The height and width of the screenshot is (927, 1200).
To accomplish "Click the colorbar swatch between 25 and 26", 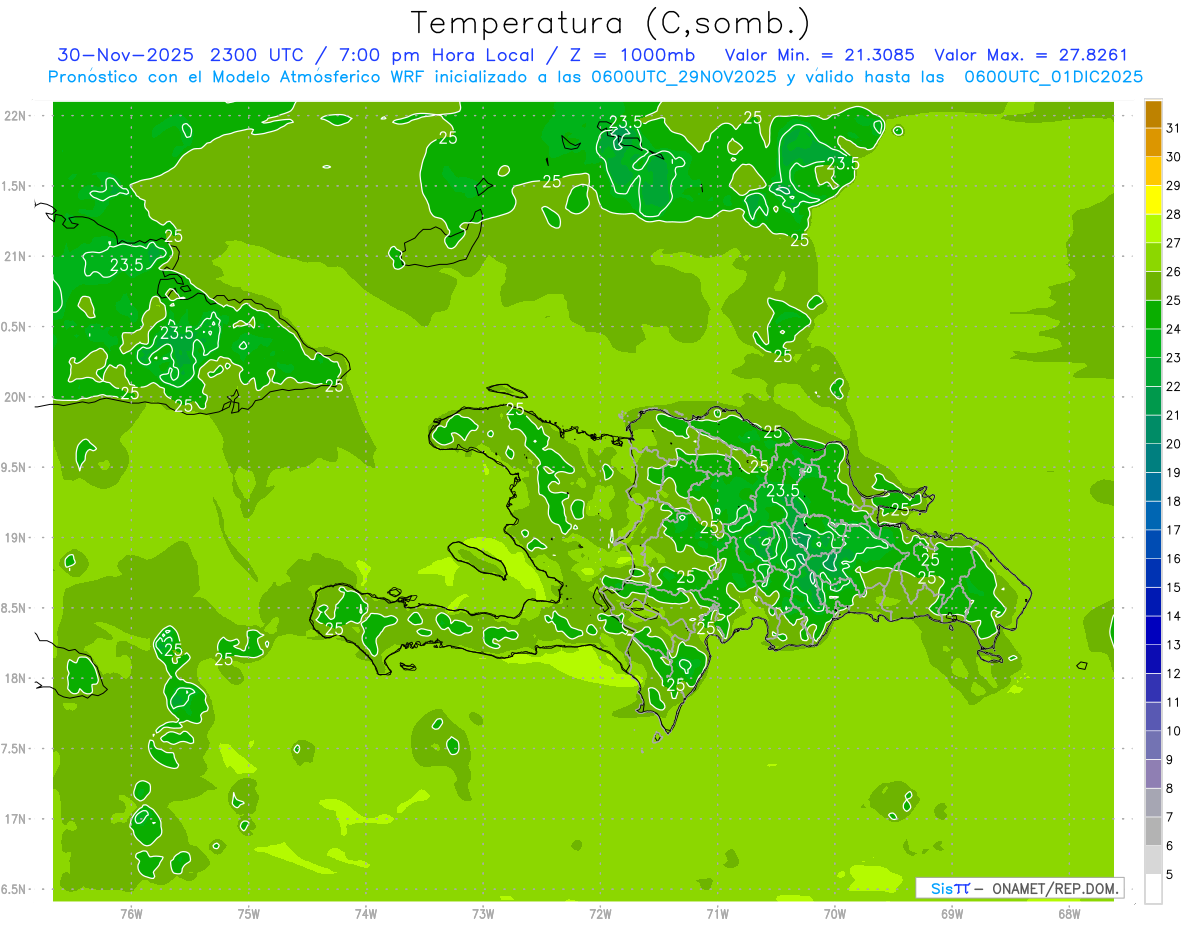I will point(1153,287).
